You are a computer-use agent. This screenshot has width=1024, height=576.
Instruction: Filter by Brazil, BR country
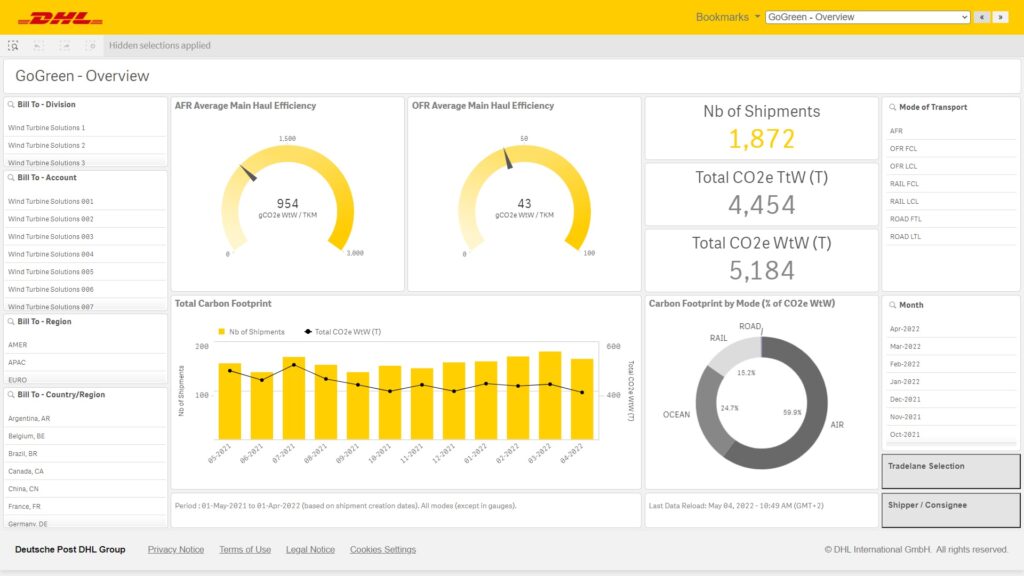point(86,454)
